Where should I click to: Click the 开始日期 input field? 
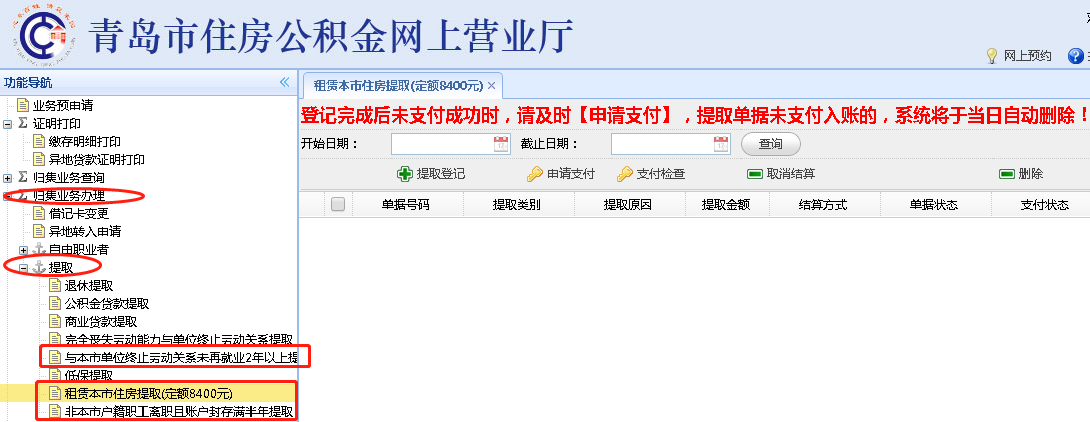[x=442, y=144]
